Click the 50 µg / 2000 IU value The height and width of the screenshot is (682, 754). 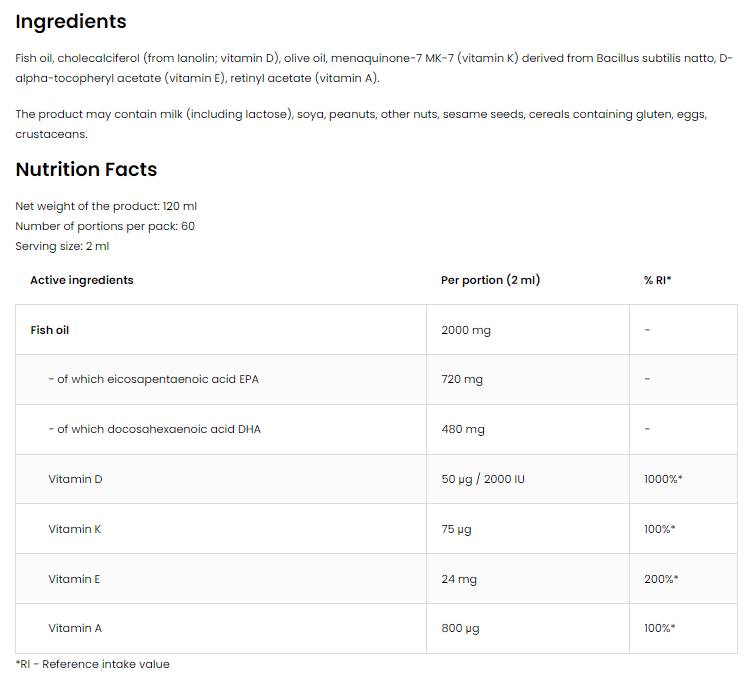(x=483, y=479)
